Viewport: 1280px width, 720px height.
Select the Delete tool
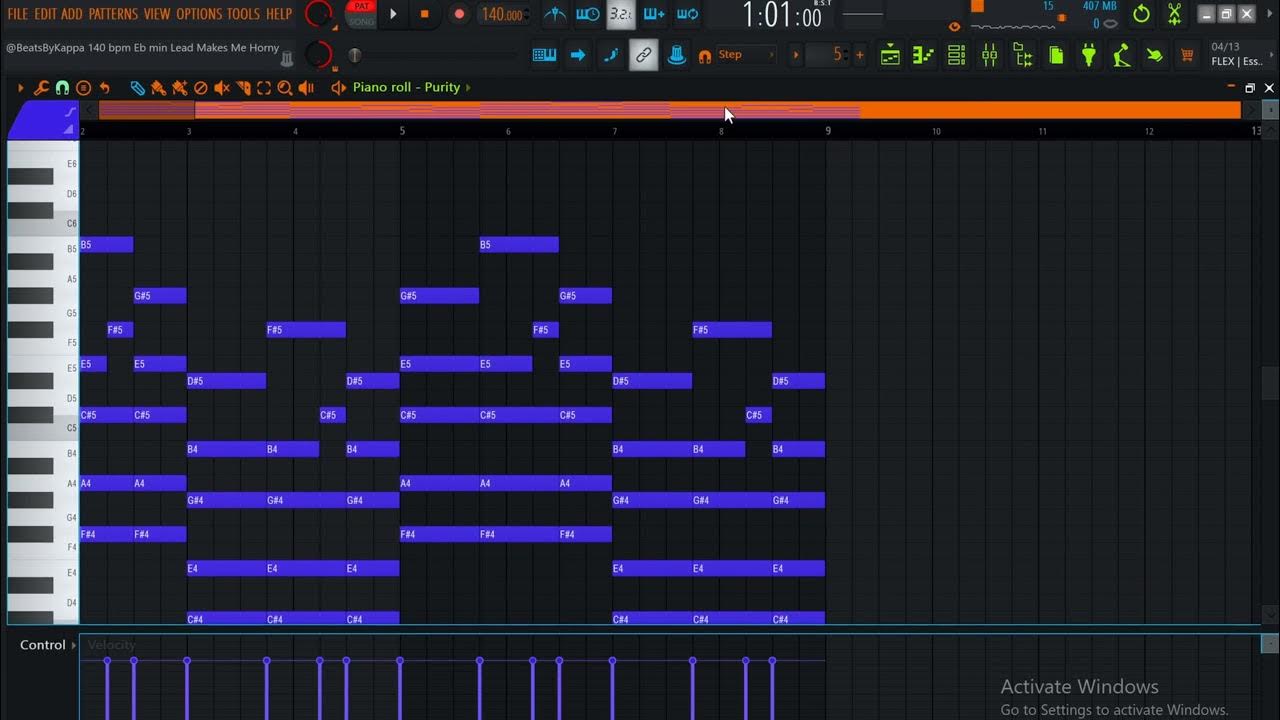click(201, 88)
